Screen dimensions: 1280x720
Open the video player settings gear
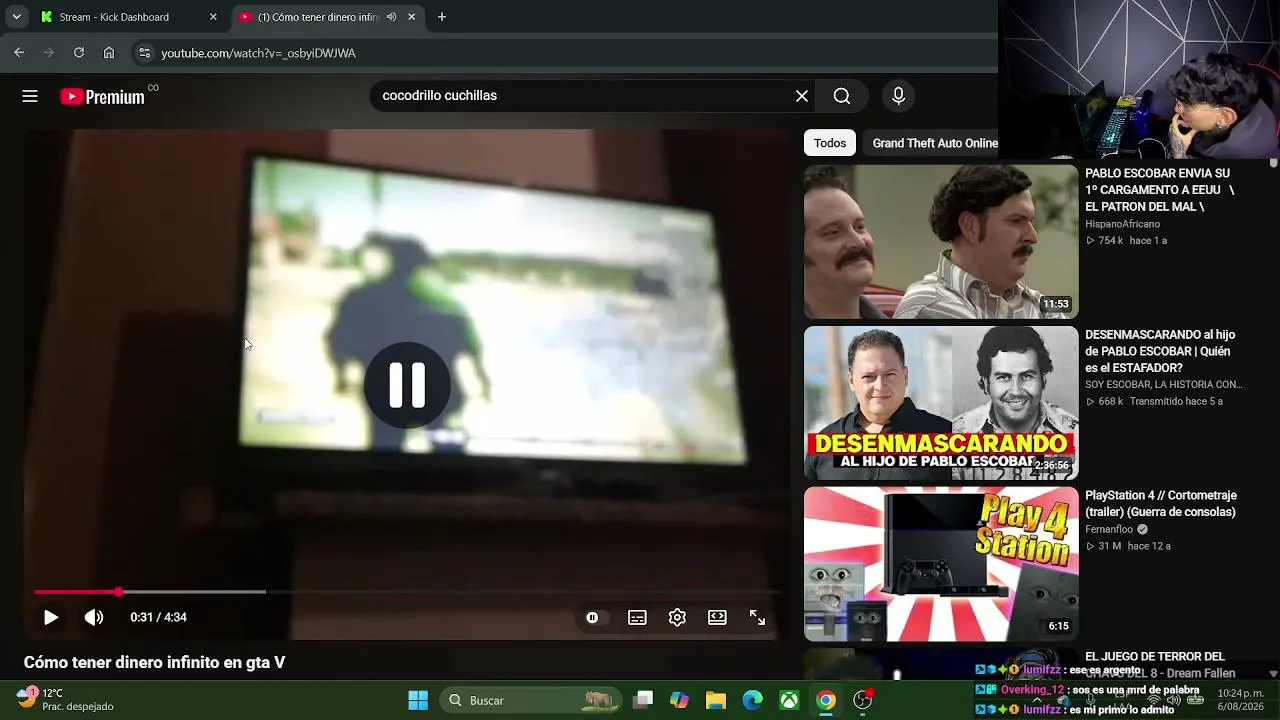[677, 618]
